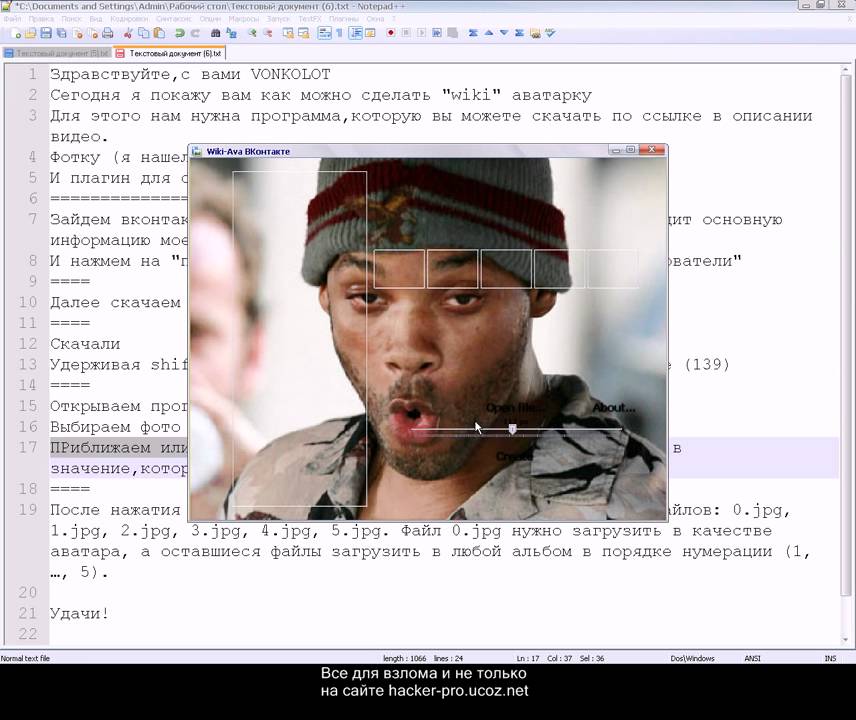Toggle the Word Wrap toolbar icon
The image size is (856, 720).
[x=324, y=33]
